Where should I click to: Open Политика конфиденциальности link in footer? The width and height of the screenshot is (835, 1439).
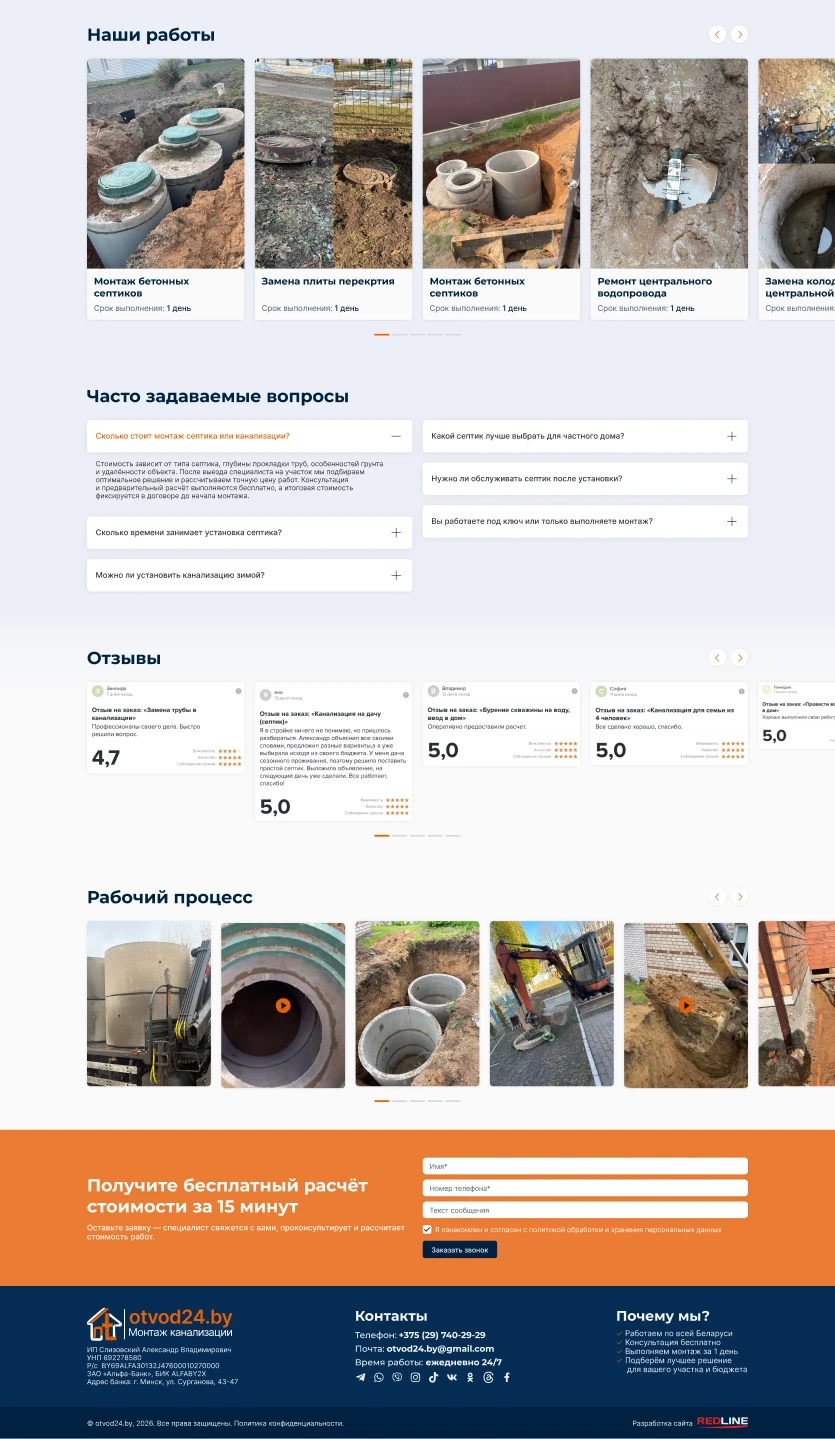coord(288,1423)
